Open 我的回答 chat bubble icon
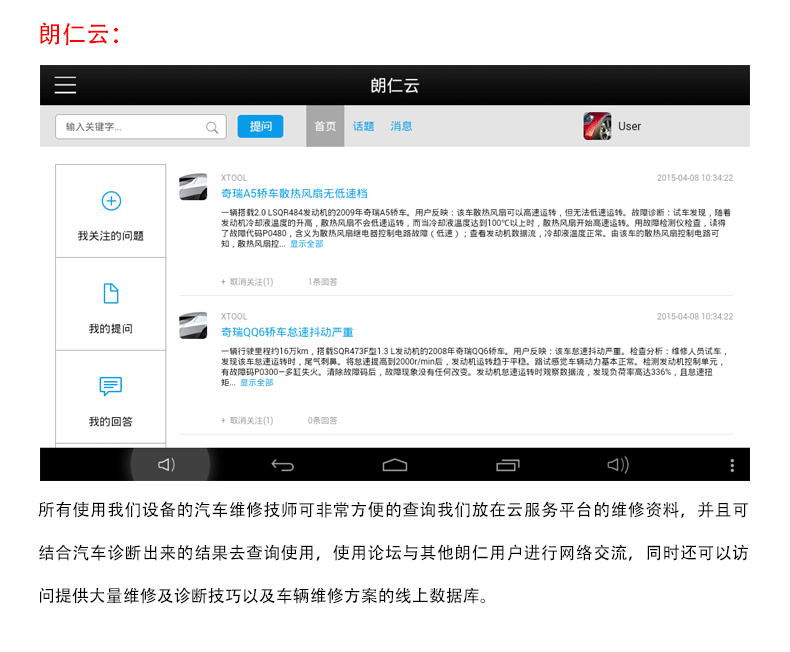The image size is (790, 652). click(x=111, y=386)
